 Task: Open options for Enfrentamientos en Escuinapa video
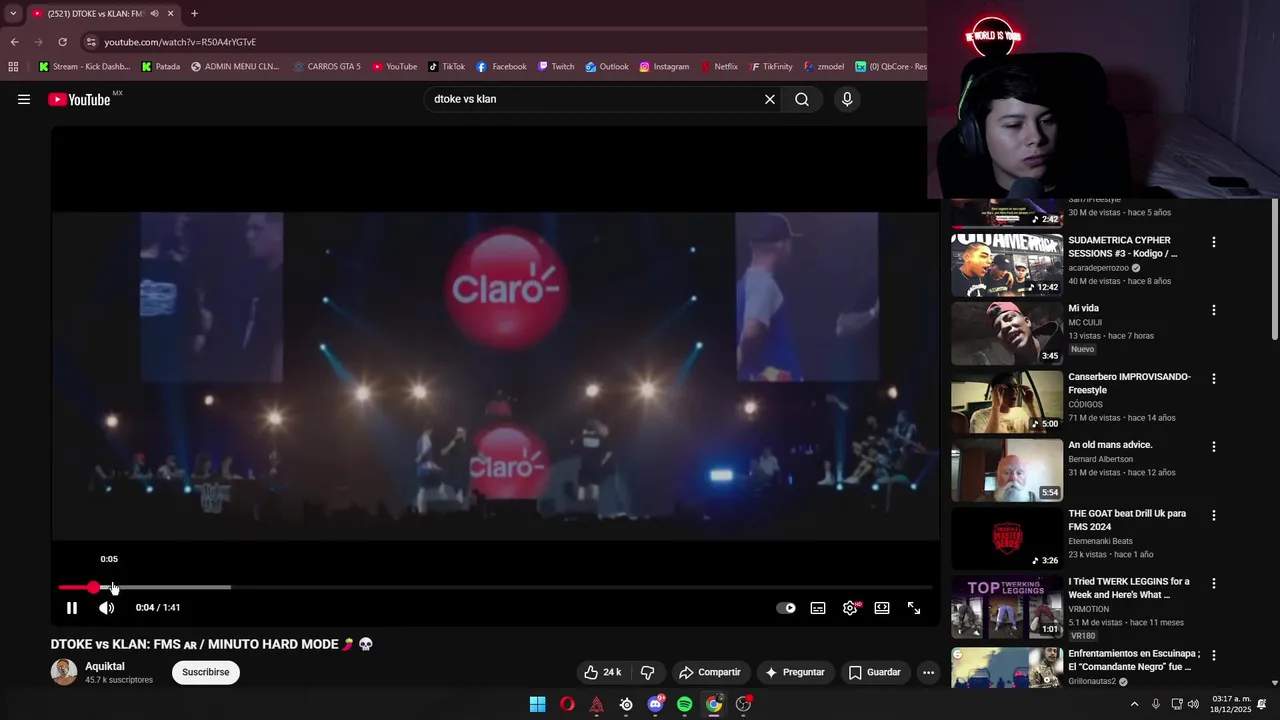pyautogui.click(x=1214, y=656)
